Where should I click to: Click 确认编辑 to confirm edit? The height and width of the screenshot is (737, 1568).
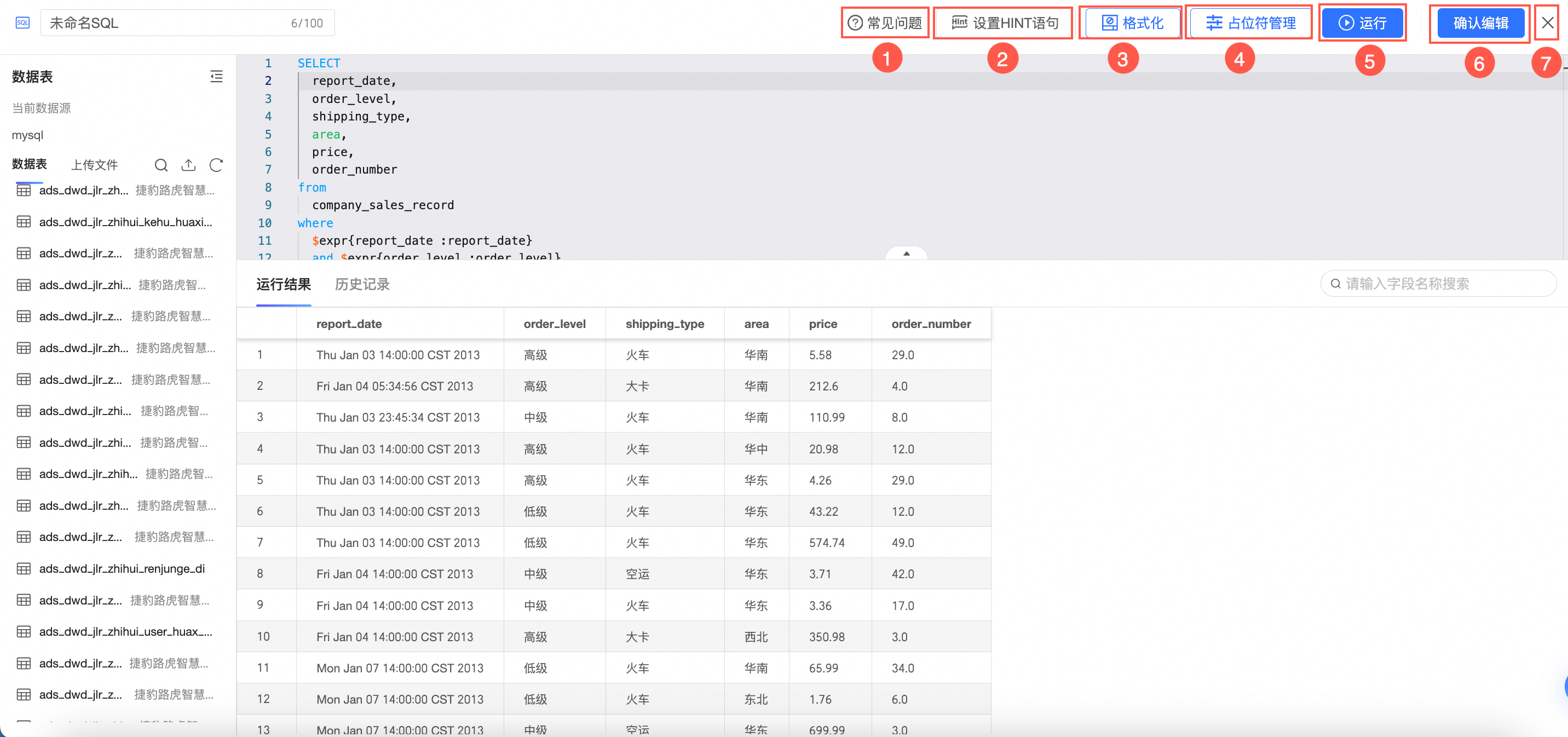(1480, 23)
